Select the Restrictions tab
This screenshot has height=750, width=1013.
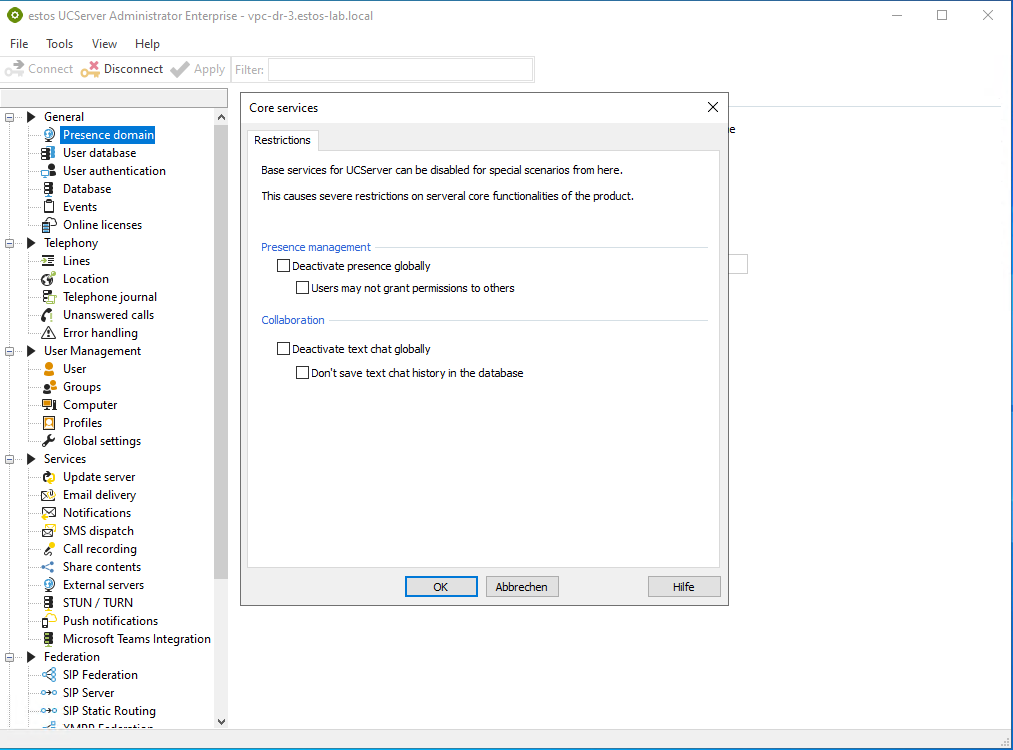[283, 141]
